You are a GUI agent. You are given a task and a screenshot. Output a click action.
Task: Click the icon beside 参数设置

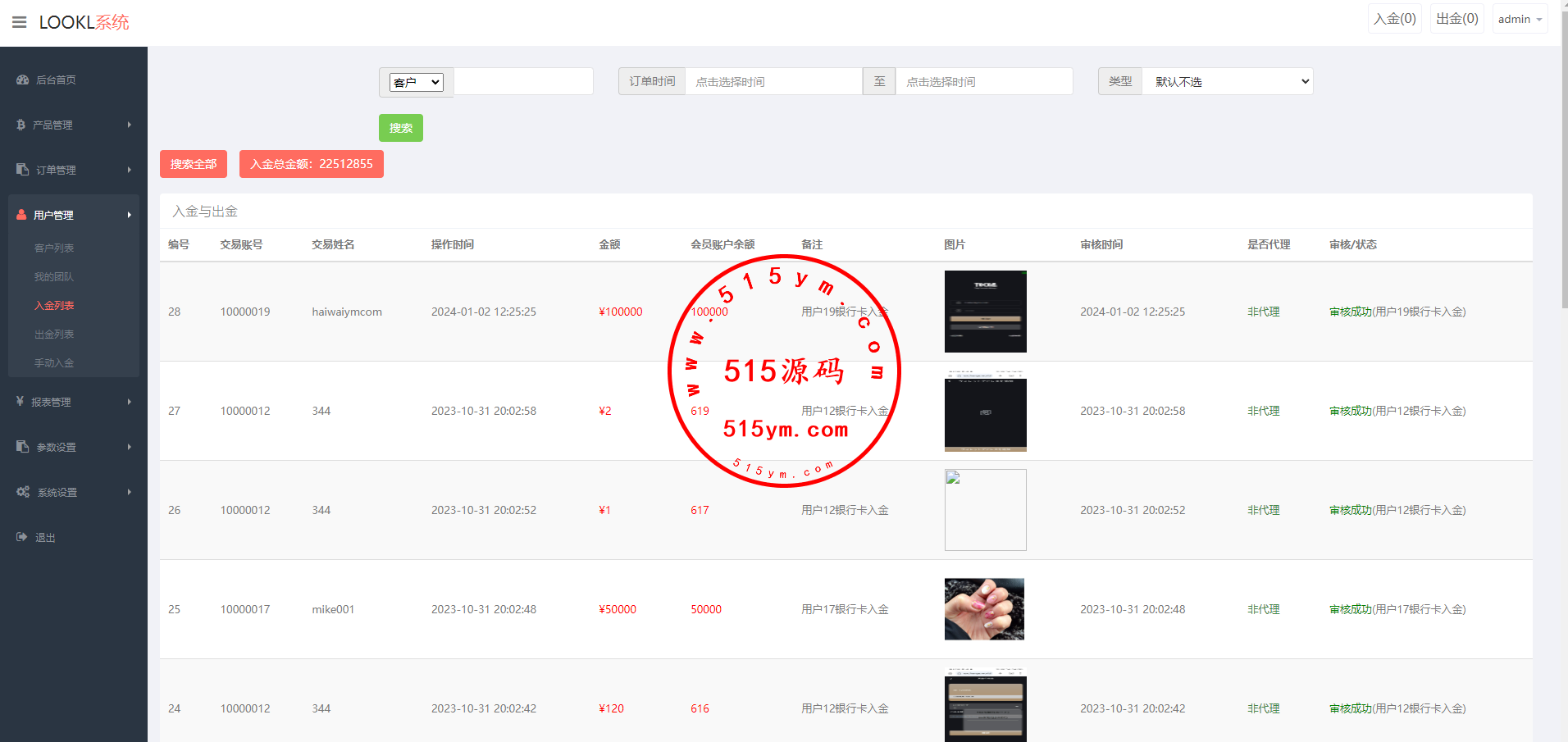coord(22,447)
